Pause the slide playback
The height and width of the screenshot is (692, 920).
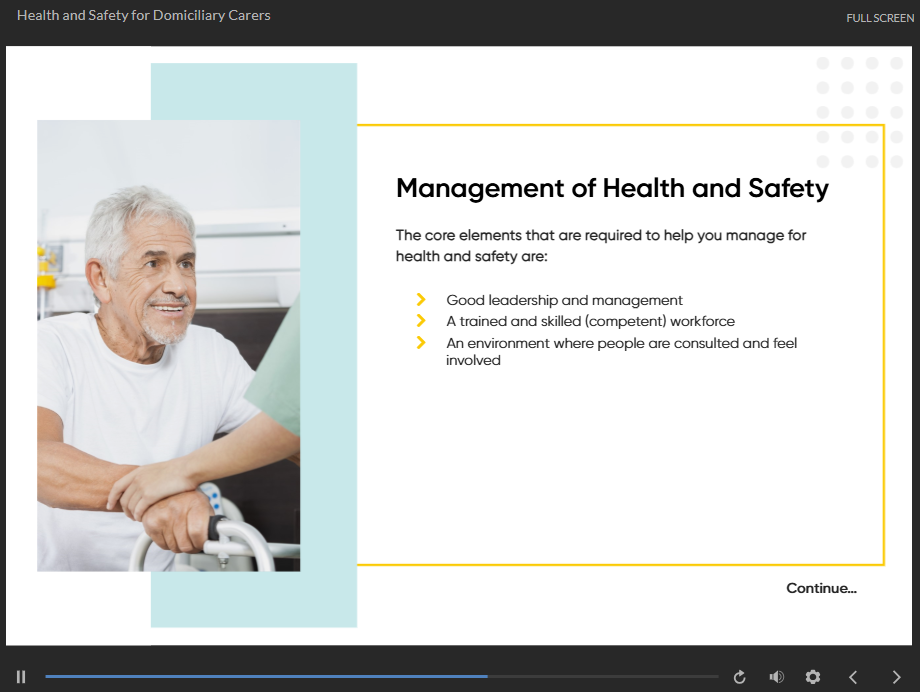tap(21, 677)
